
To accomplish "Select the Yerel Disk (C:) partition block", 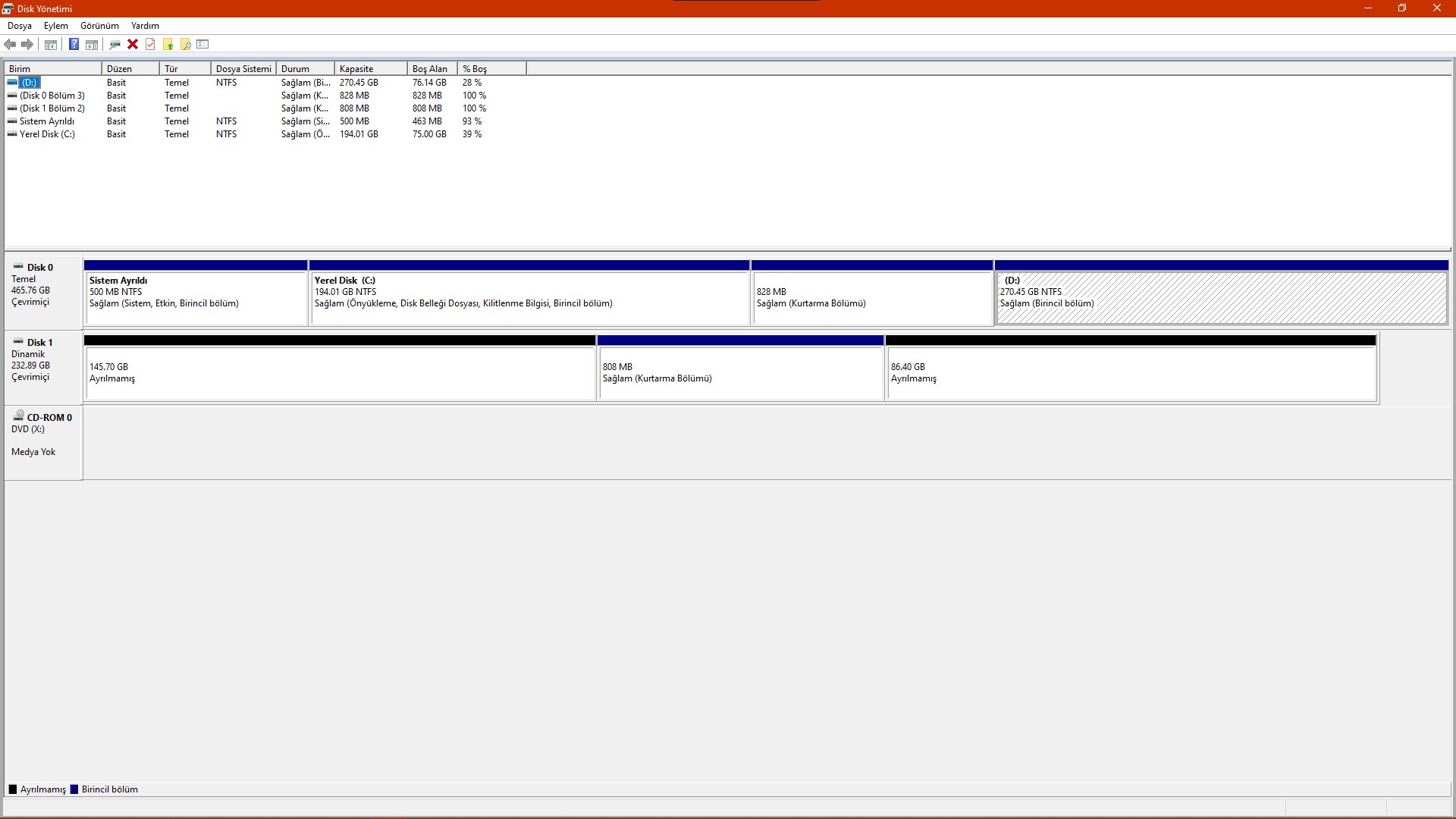I will (529, 293).
